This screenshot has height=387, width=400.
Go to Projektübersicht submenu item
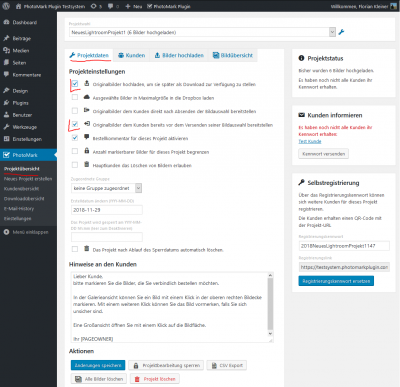point(22,169)
